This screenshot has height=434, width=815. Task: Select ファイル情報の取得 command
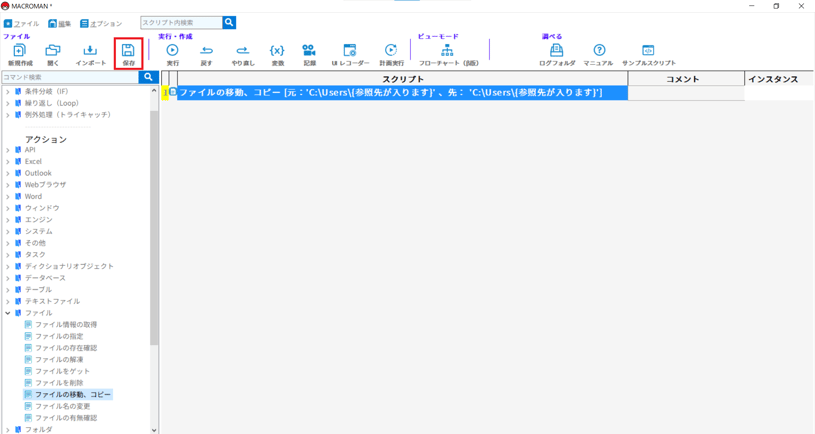[66, 324]
